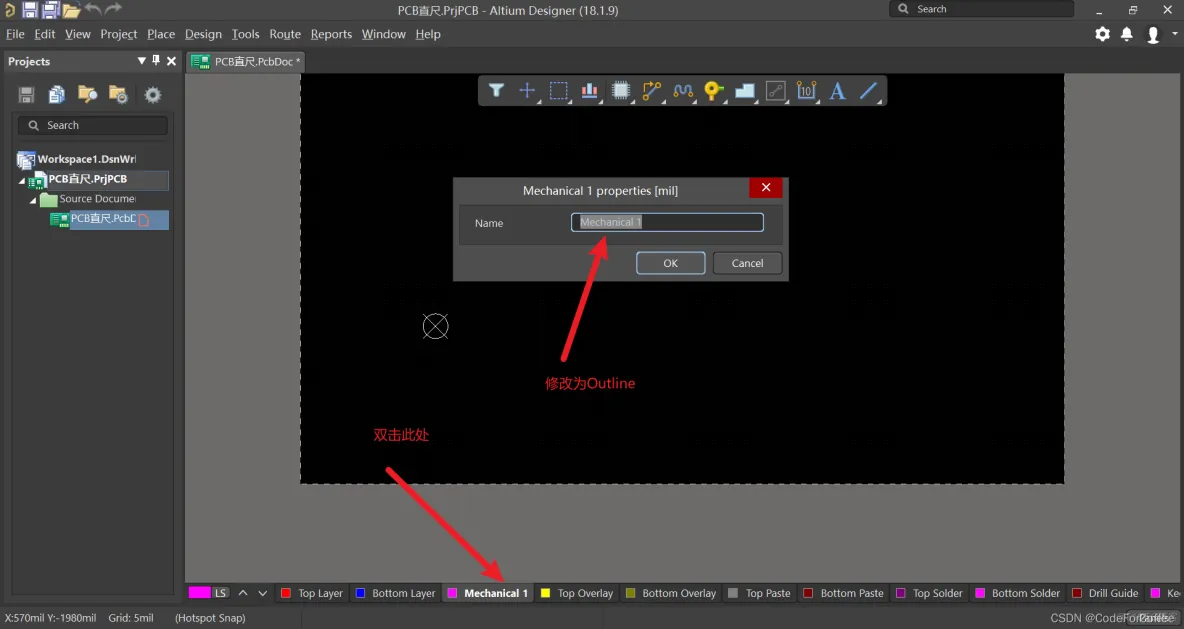This screenshot has height=629, width=1184.
Task: Activate the interactive routing tool
Action: click(652, 91)
